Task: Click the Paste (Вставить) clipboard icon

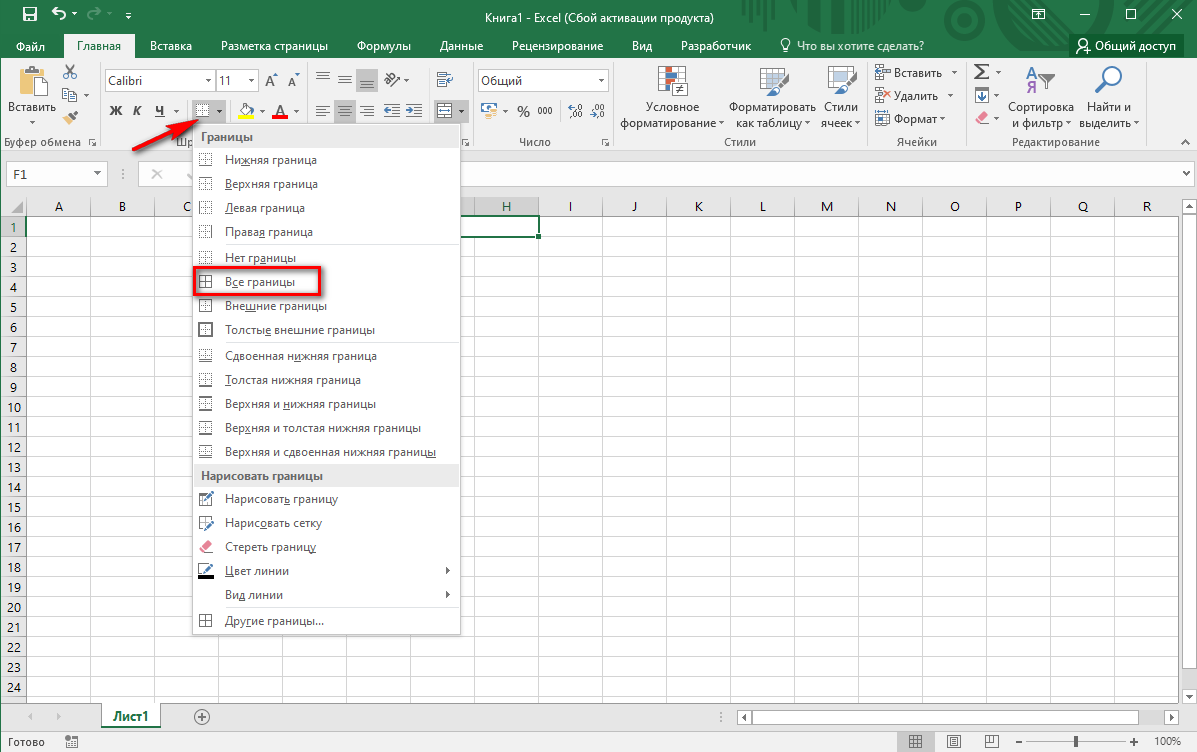Action: click(32, 82)
